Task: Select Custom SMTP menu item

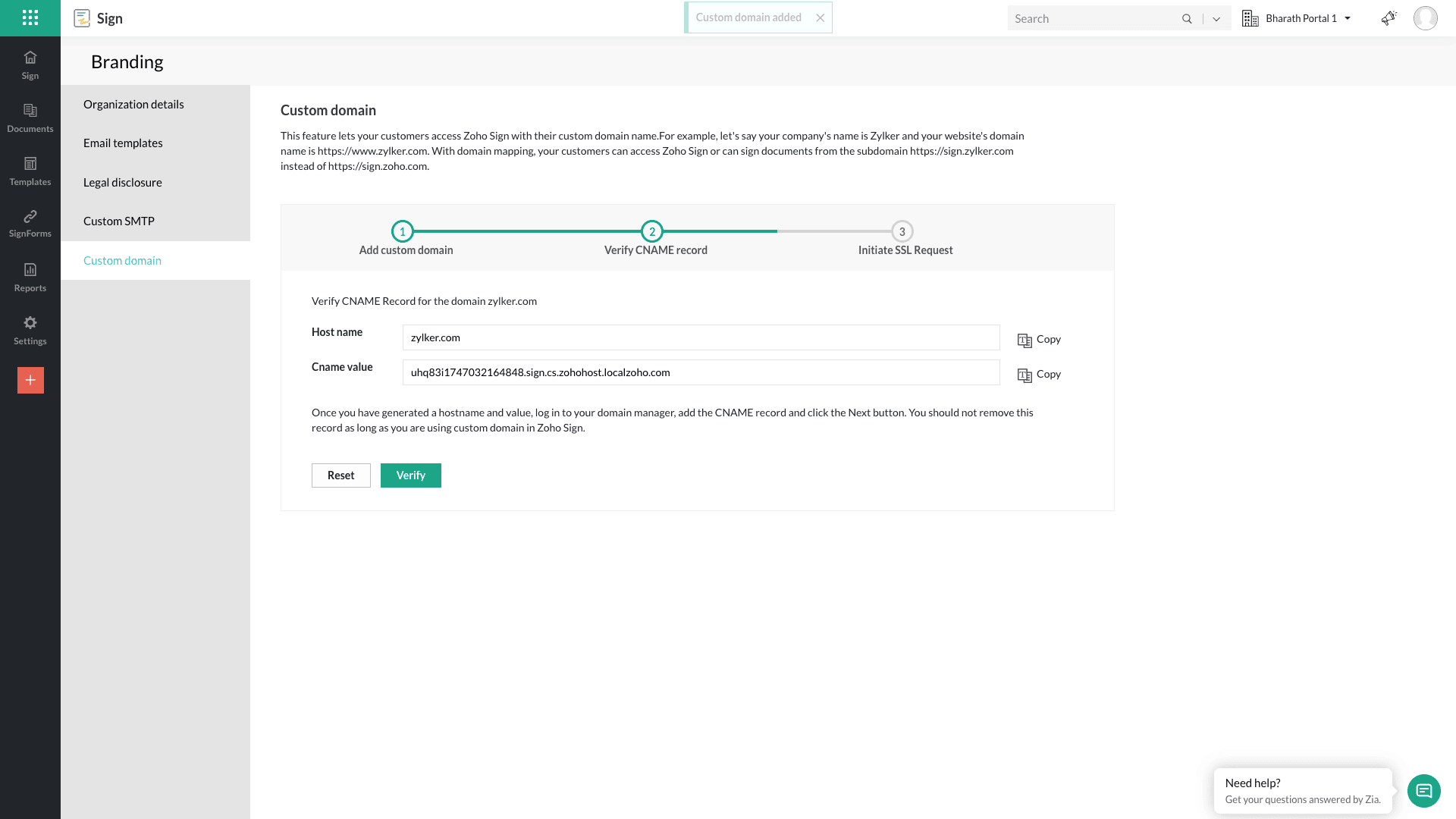Action: (x=119, y=221)
